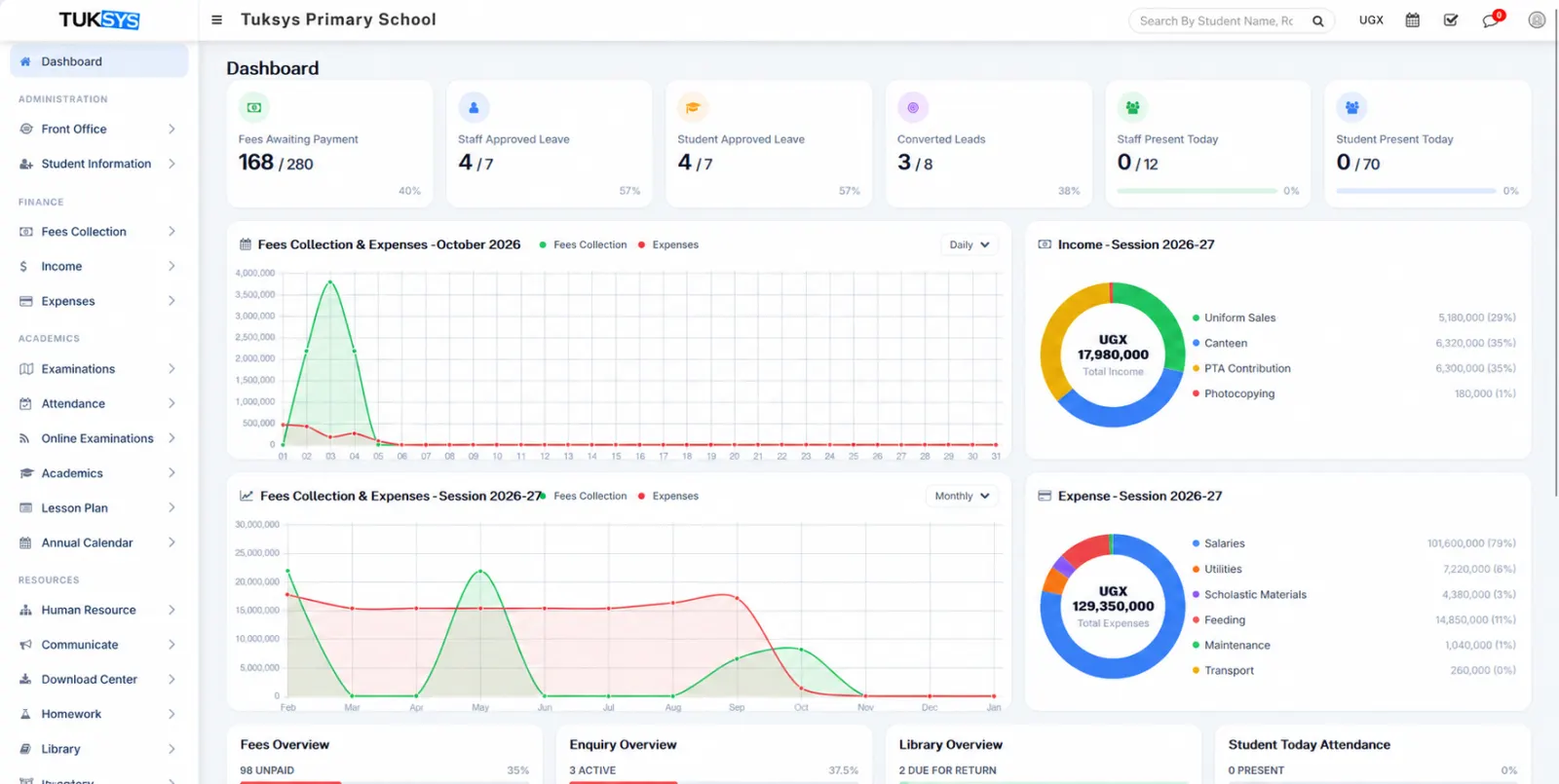This screenshot has width=1559, height=784.
Task: Click the UGX currency button
Action: [x=1371, y=19]
